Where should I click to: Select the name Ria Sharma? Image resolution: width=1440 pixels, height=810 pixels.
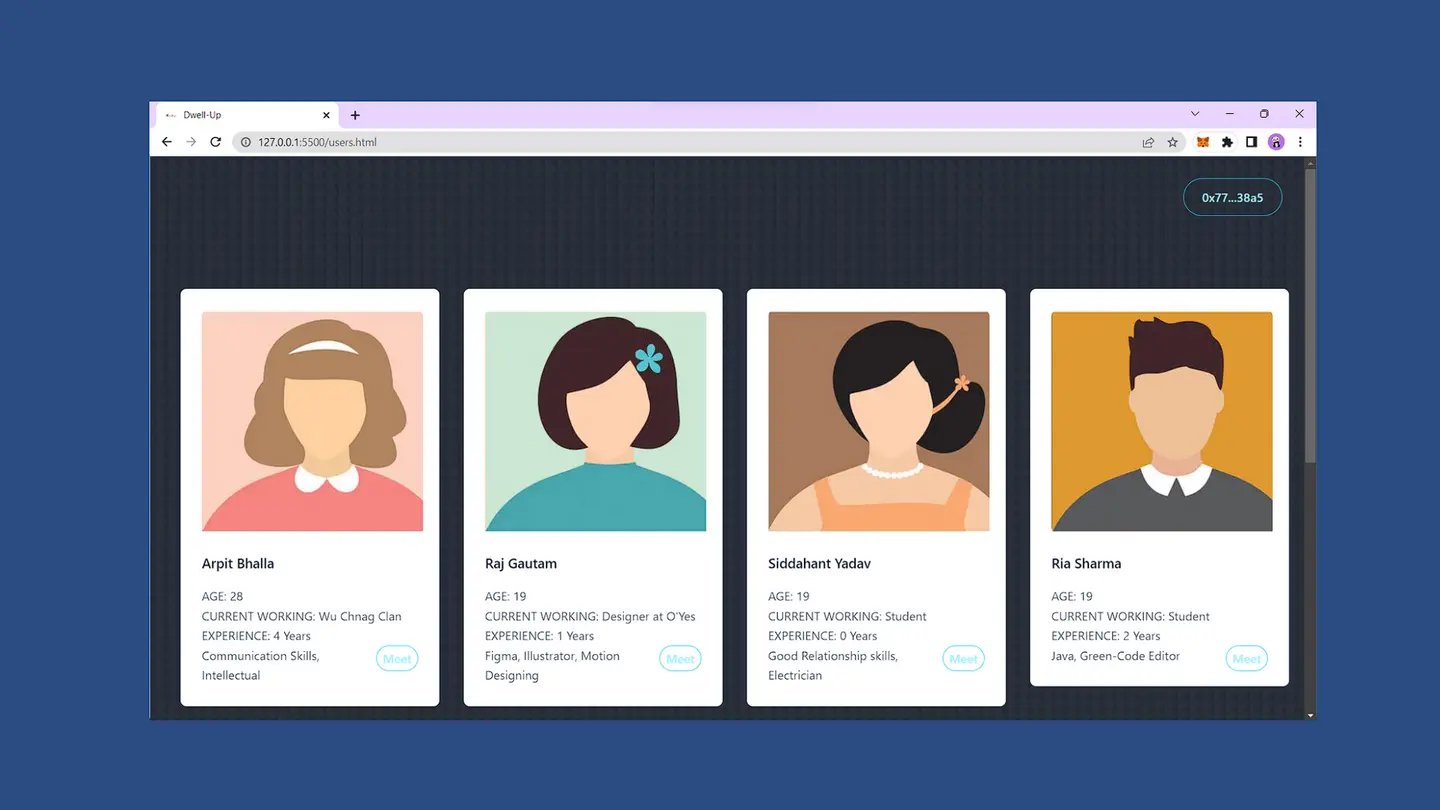(x=1086, y=564)
